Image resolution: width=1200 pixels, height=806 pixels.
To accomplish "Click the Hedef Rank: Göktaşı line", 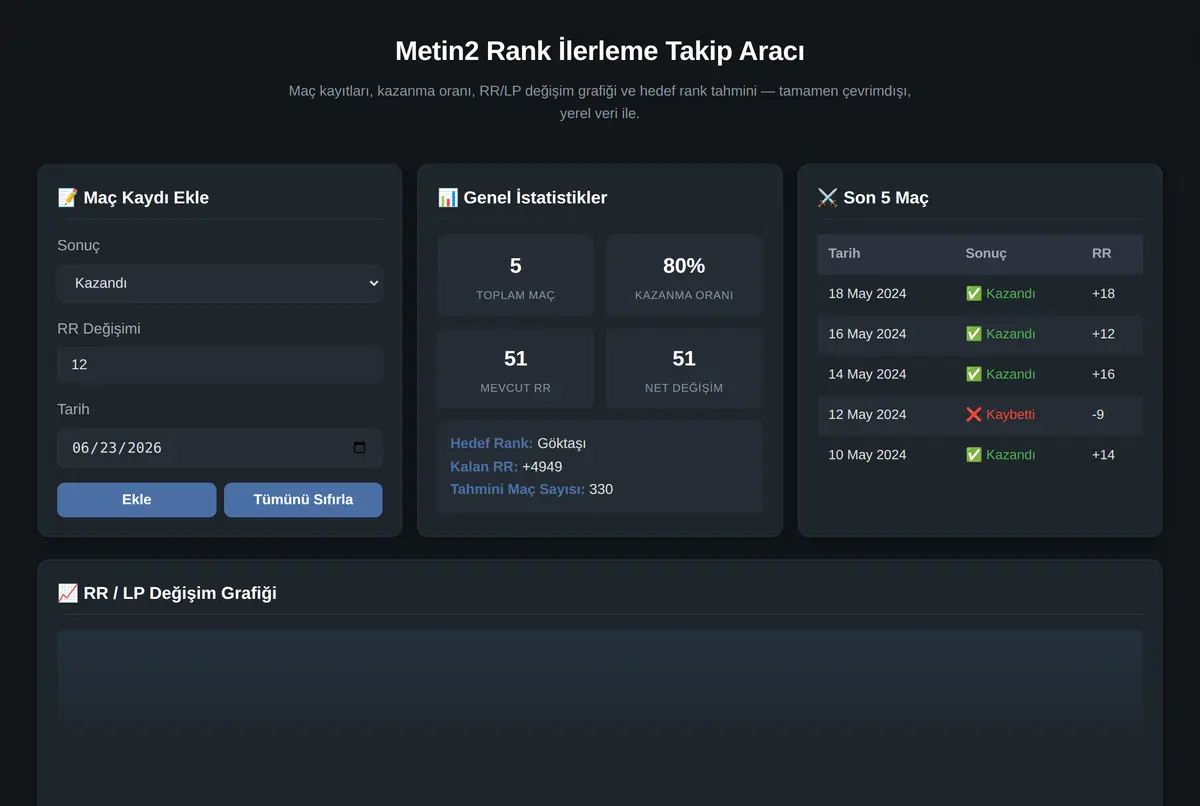I will 519,443.
